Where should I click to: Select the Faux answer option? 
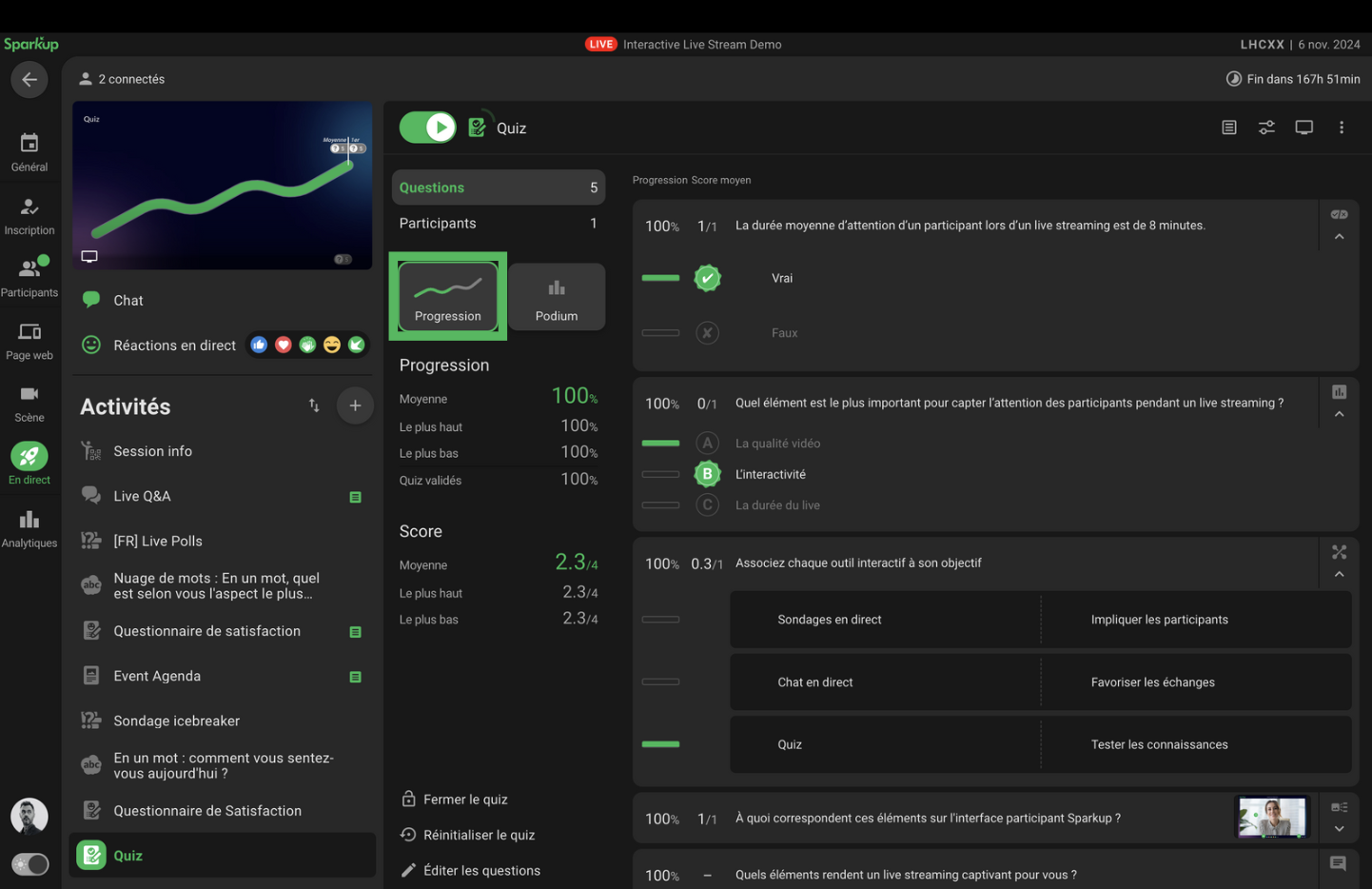pyautogui.click(x=784, y=333)
